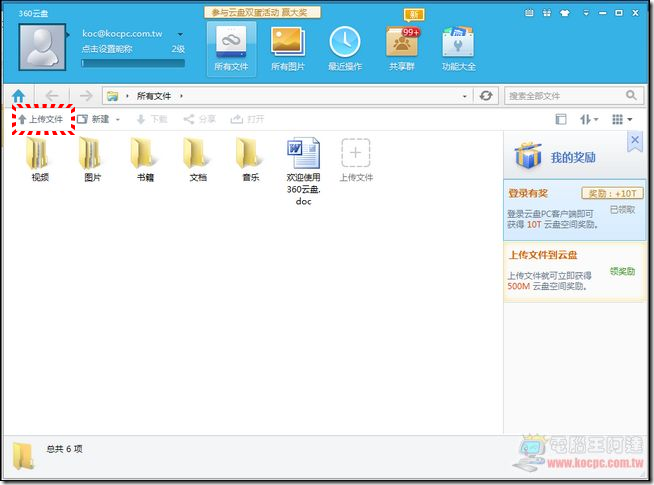Select the 欢迎使用360云盘.doc file

[x=303, y=171]
